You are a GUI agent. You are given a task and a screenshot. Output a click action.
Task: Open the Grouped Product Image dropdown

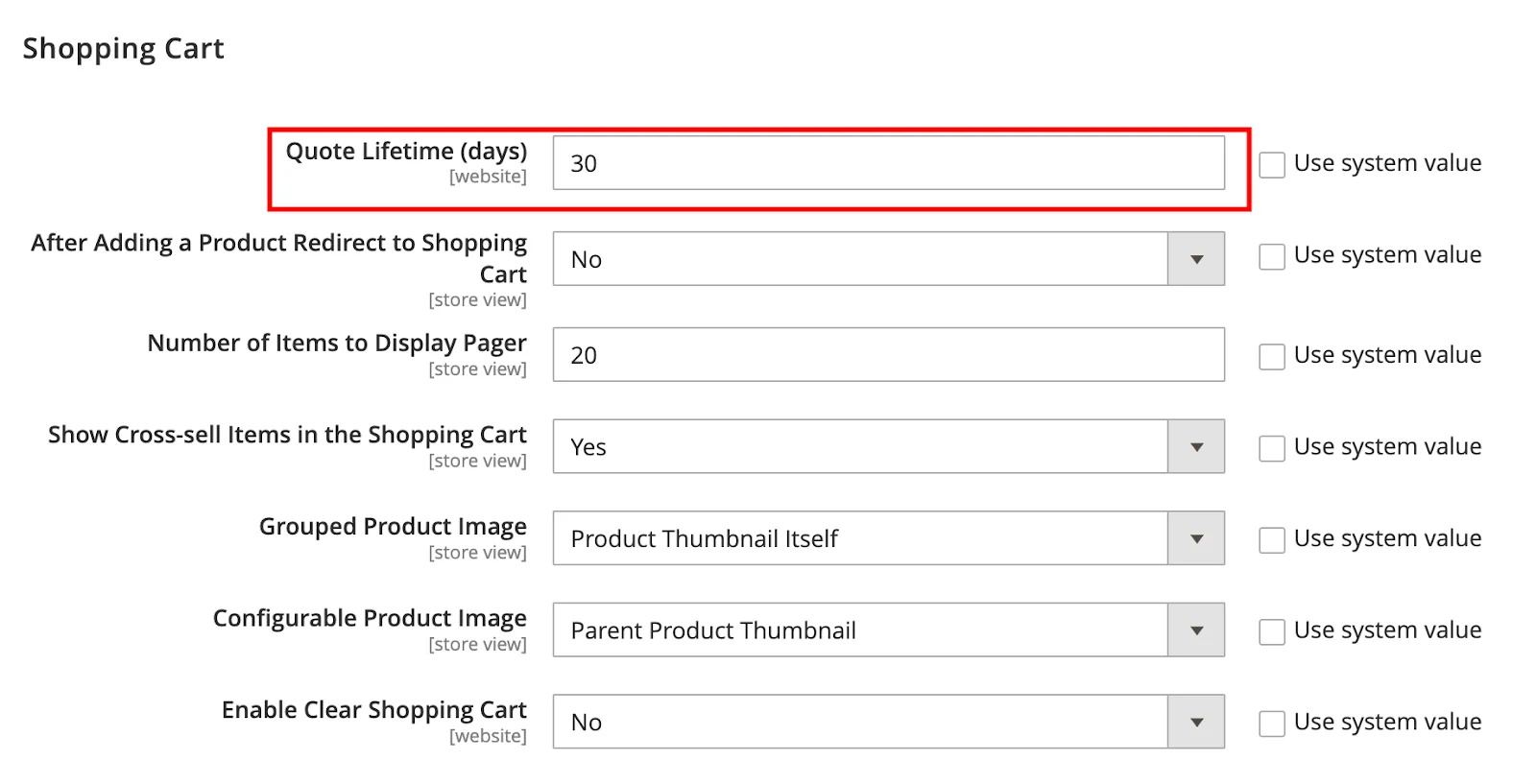click(860, 538)
